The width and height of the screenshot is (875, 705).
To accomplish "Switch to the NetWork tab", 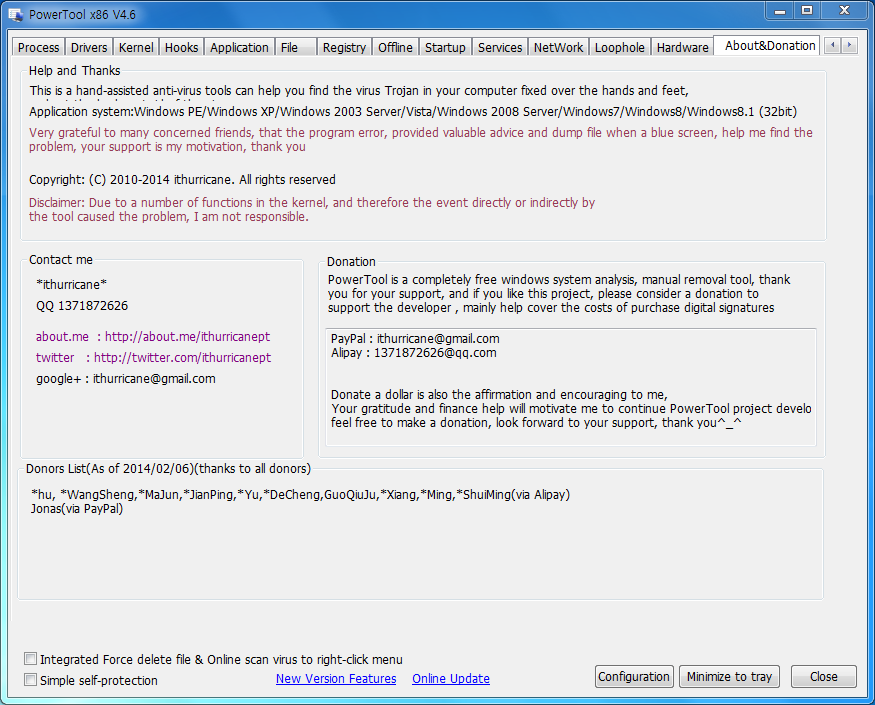I will 558,47.
